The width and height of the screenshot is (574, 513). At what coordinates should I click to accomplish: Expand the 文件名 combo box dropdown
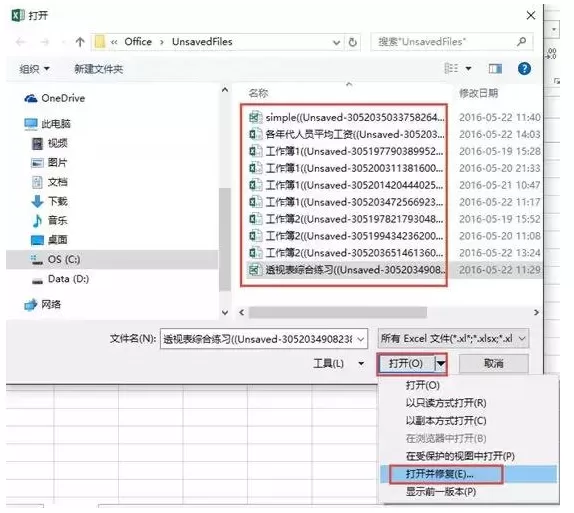361,339
